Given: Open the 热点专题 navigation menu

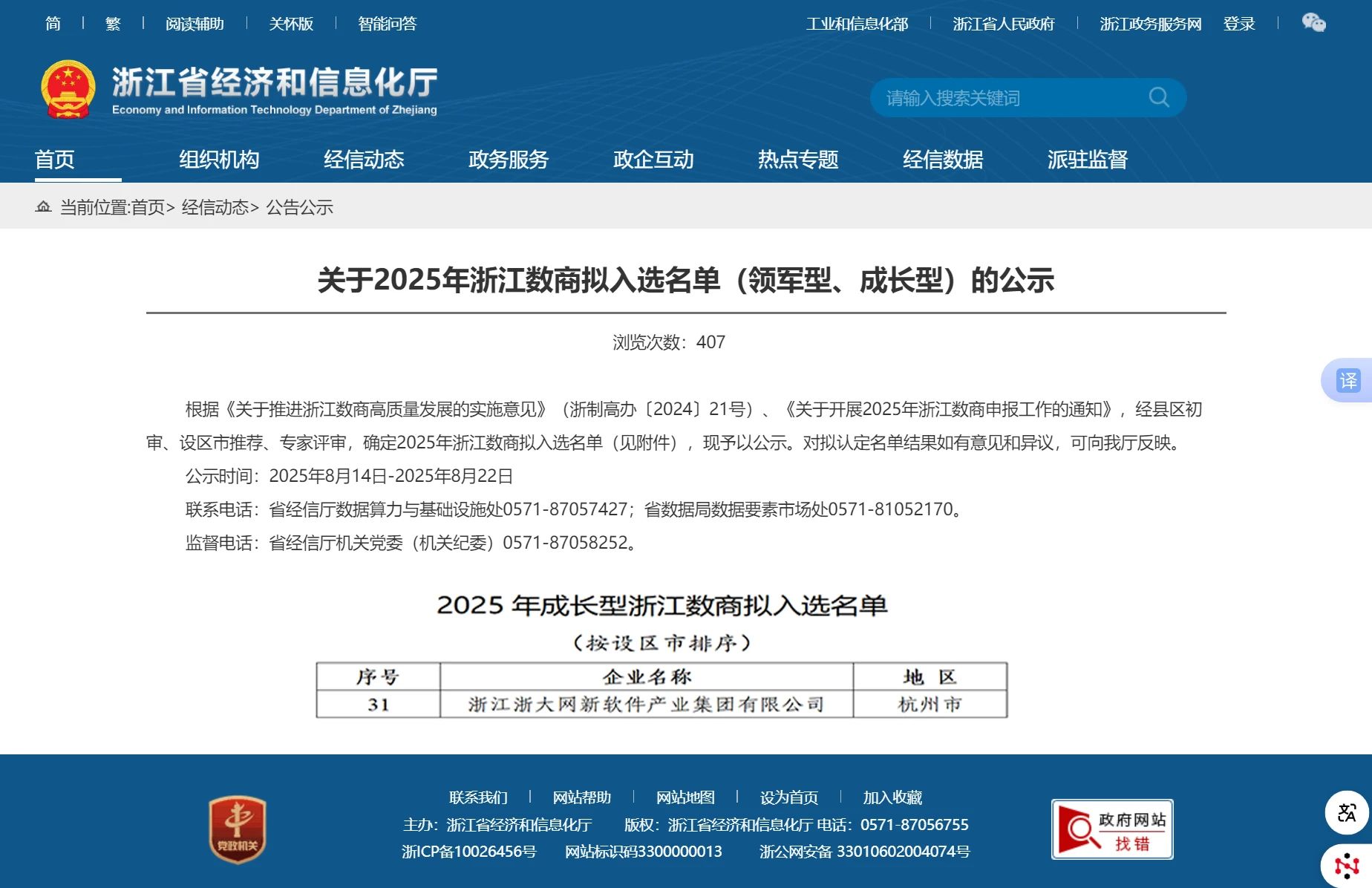Looking at the screenshot, I should click(798, 160).
